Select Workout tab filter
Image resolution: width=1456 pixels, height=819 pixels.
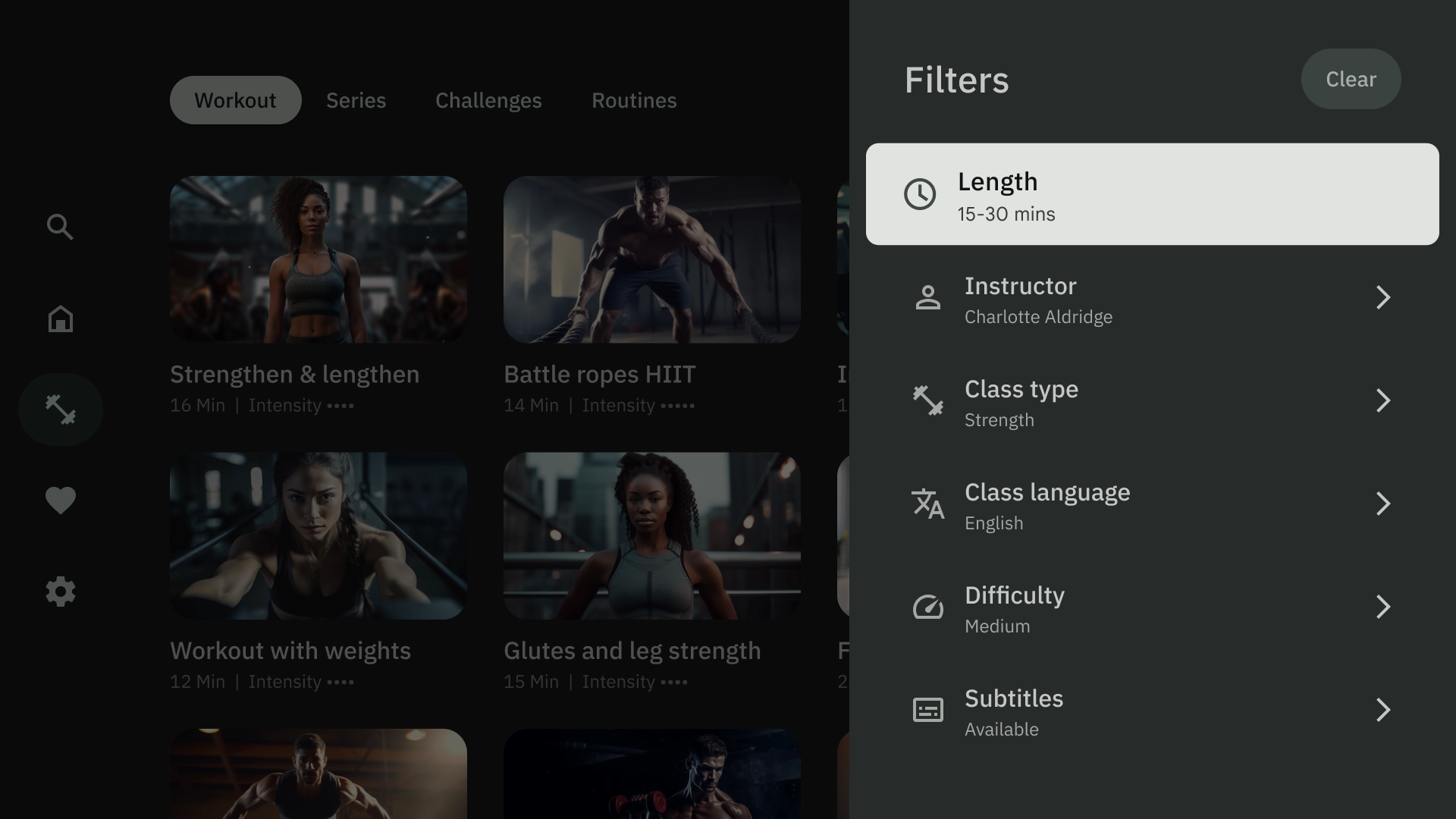click(235, 100)
